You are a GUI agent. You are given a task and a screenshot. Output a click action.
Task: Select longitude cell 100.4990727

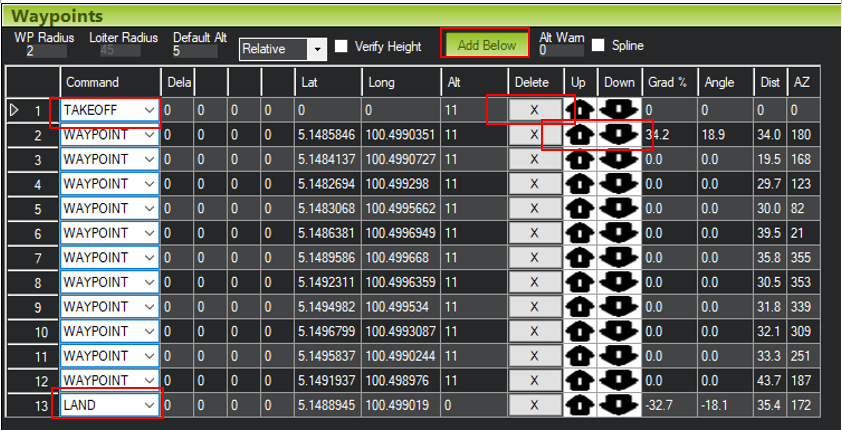tap(401, 159)
